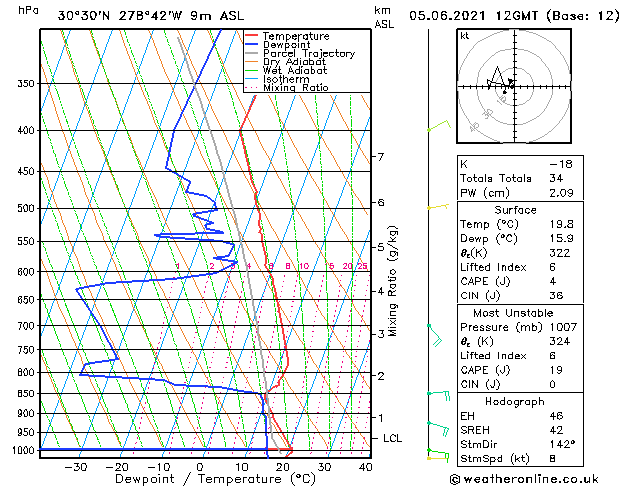Click the yellow surface wind barb
The height and width of the screenshot is (486, 629).
(438, 458)
